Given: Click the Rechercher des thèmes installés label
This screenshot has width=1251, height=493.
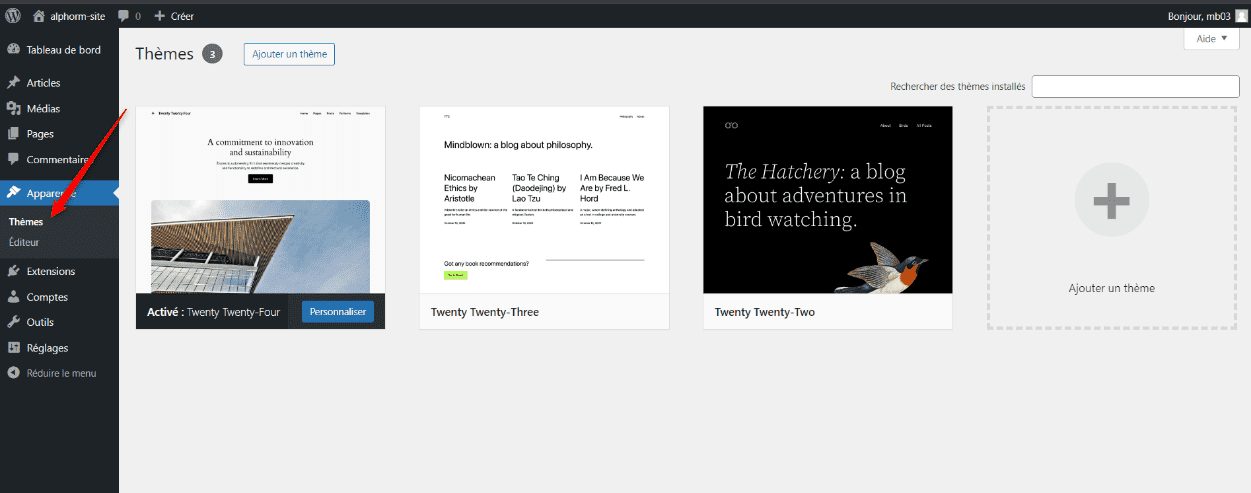Looking at the screenshot, I should click(957, 87).
